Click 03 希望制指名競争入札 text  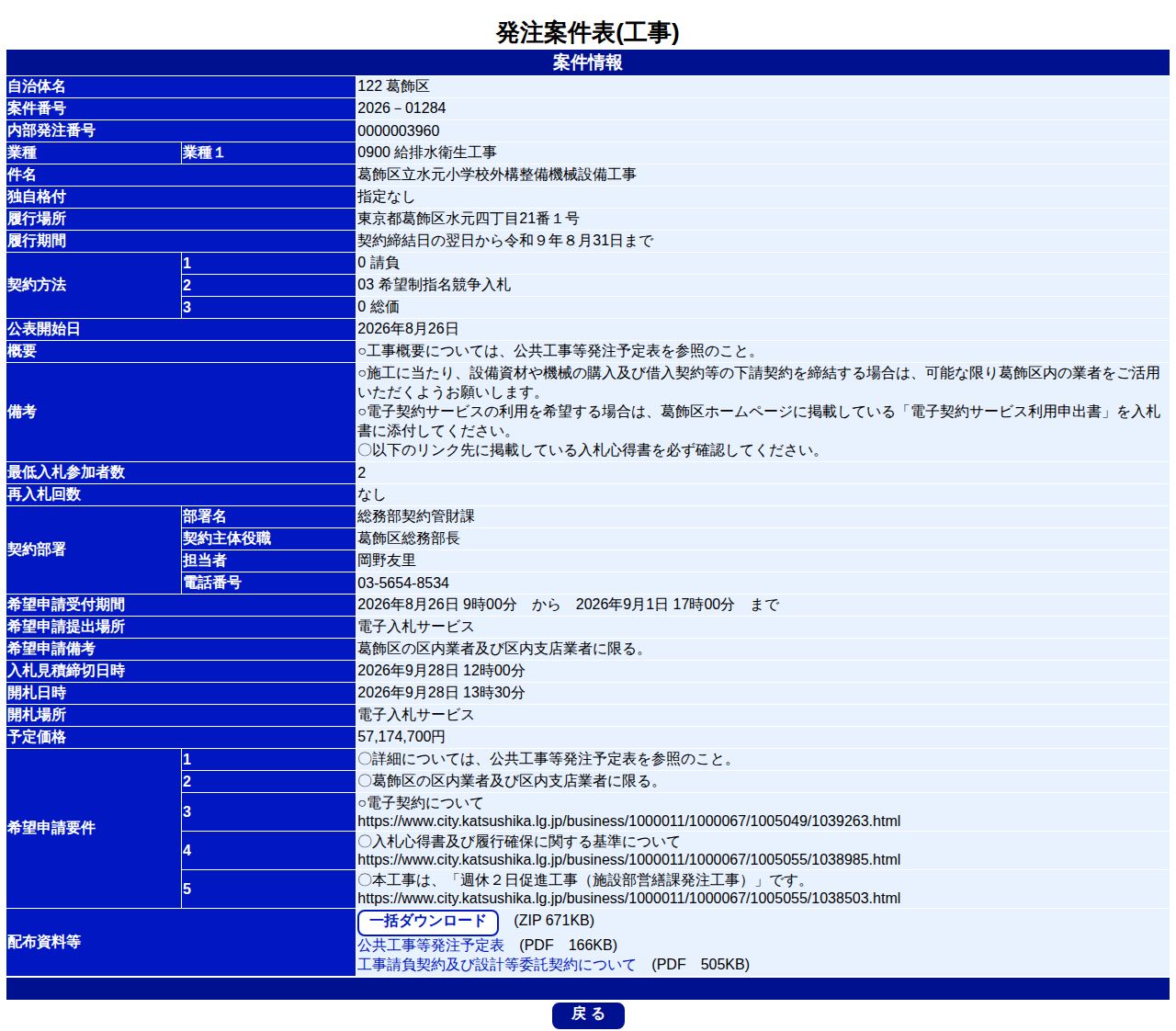point(434,284)
